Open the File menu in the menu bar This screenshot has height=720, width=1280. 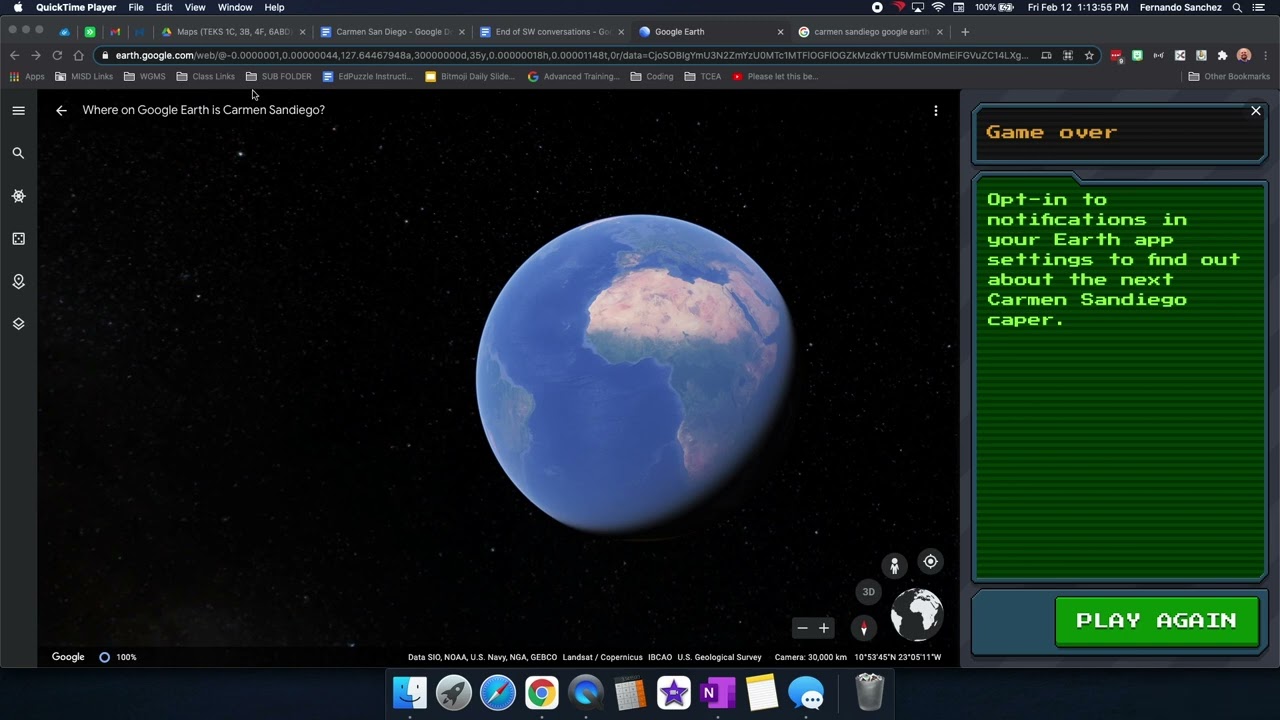[136, 8]
